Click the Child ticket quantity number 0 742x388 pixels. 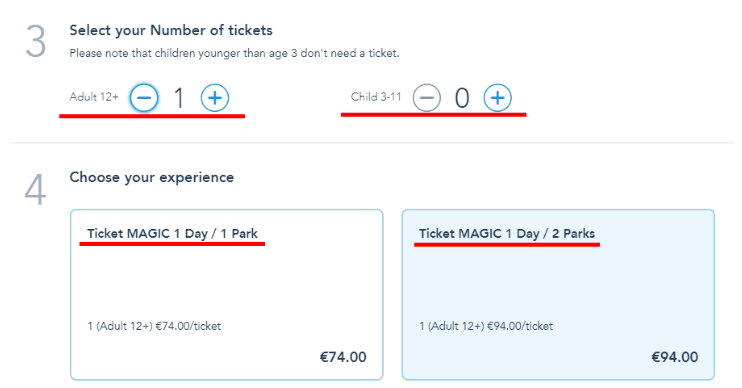pyautogui.click(x=462, y=98)
